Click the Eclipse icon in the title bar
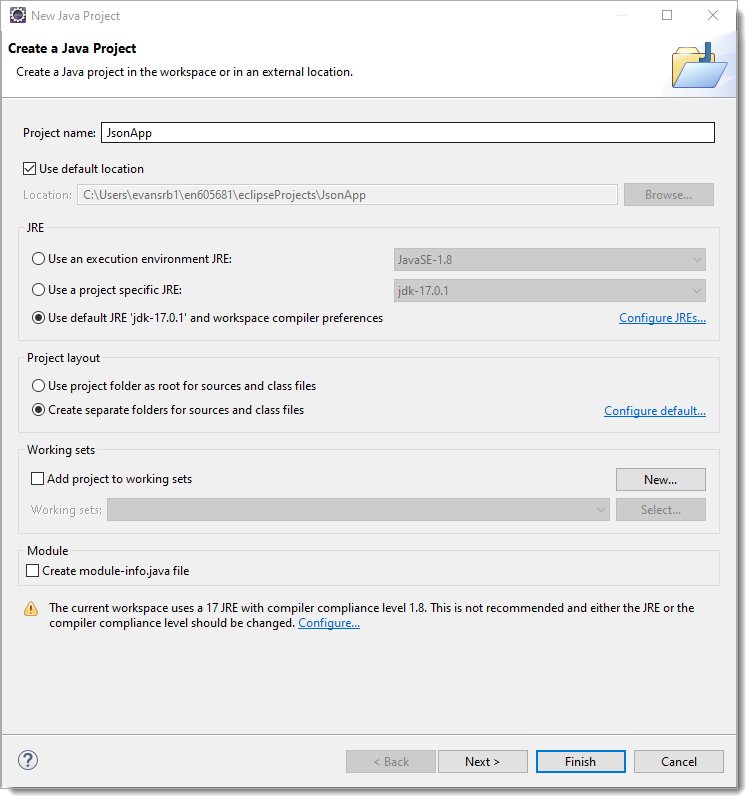 (18, 15)
